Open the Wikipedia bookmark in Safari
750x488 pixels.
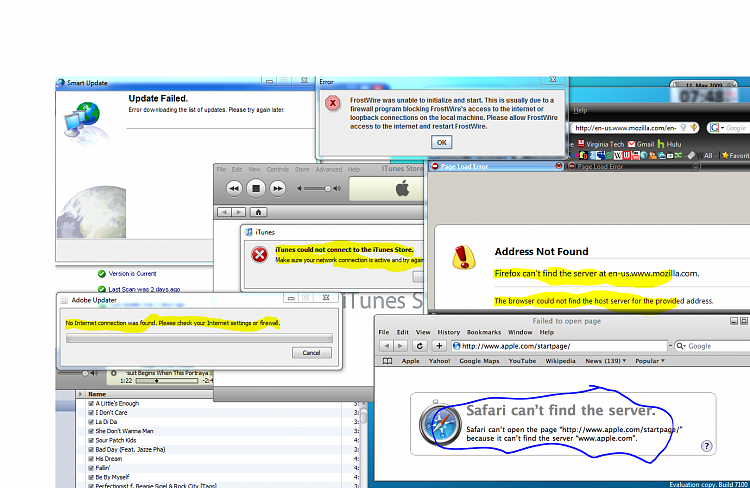[x=561, y=361]
